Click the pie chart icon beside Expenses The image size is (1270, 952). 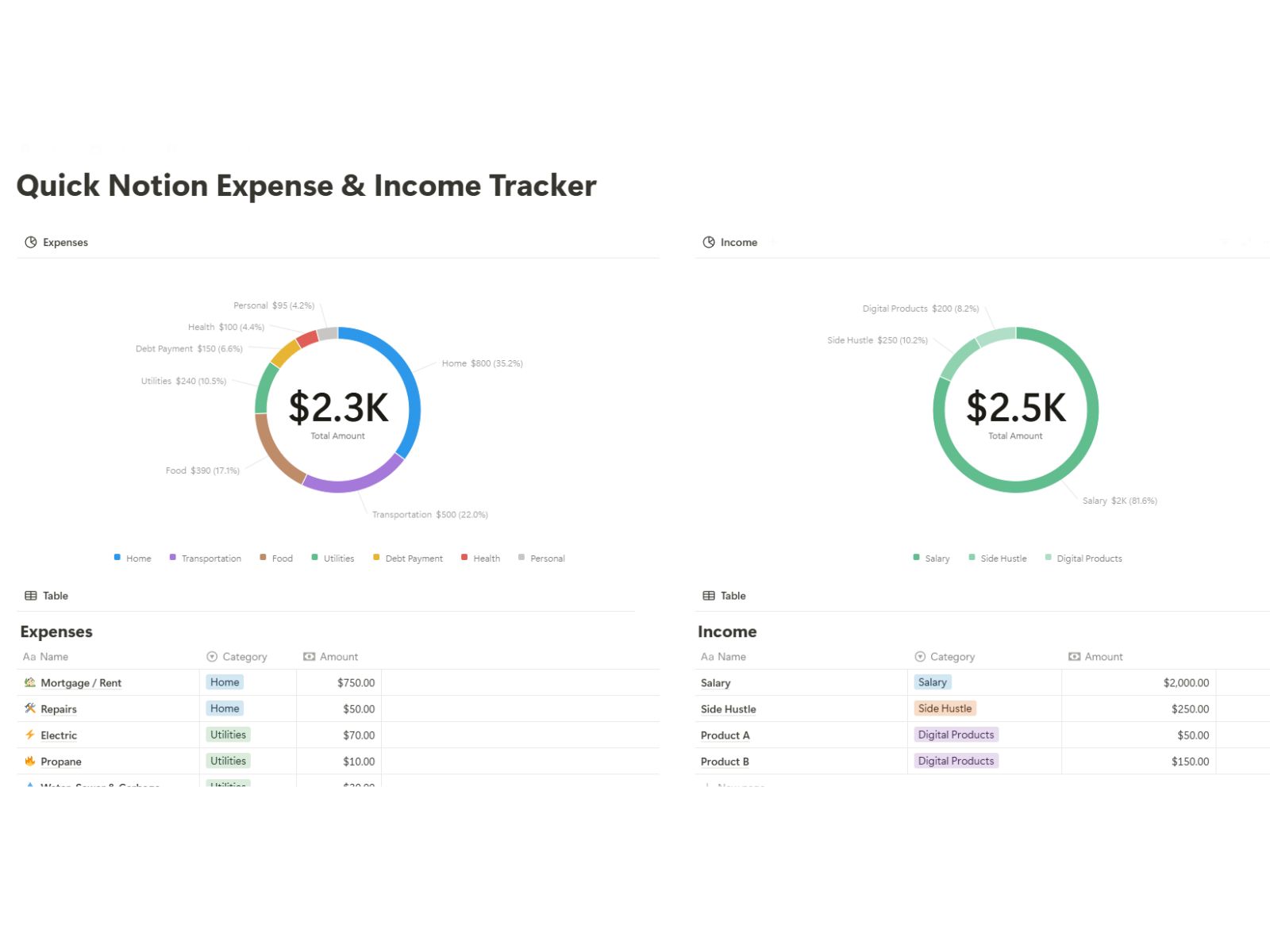(31, 242)
